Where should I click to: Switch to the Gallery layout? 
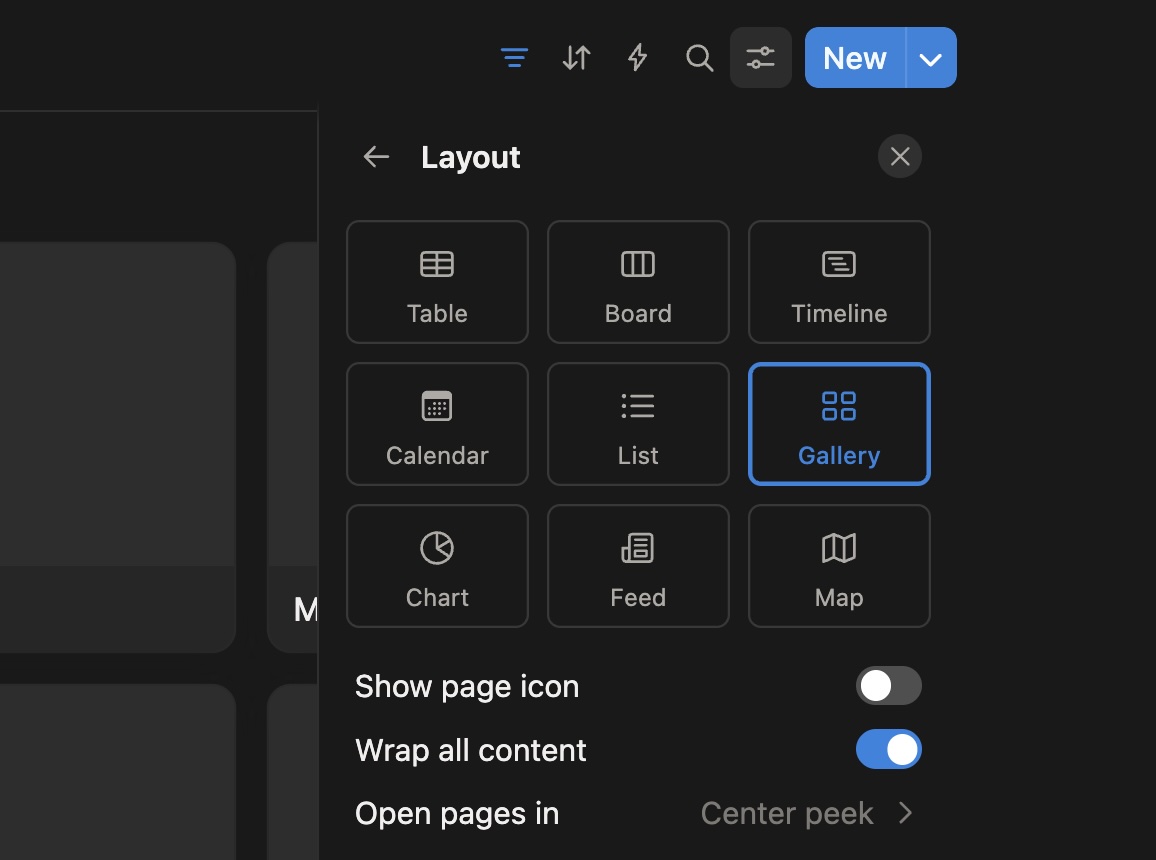(x=839, y=424)
